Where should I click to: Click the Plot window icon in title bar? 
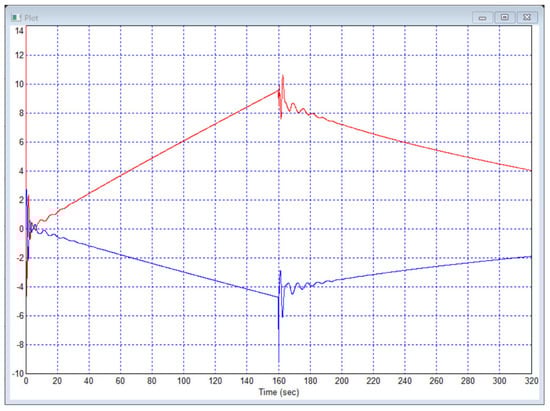click(16, 18)
